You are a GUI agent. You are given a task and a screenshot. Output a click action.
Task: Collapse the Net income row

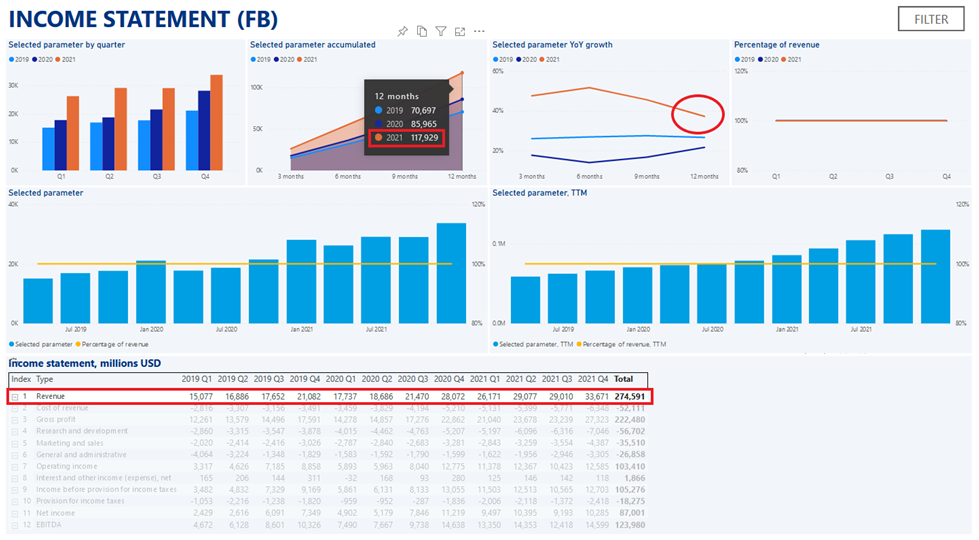[x=15, y=513]
